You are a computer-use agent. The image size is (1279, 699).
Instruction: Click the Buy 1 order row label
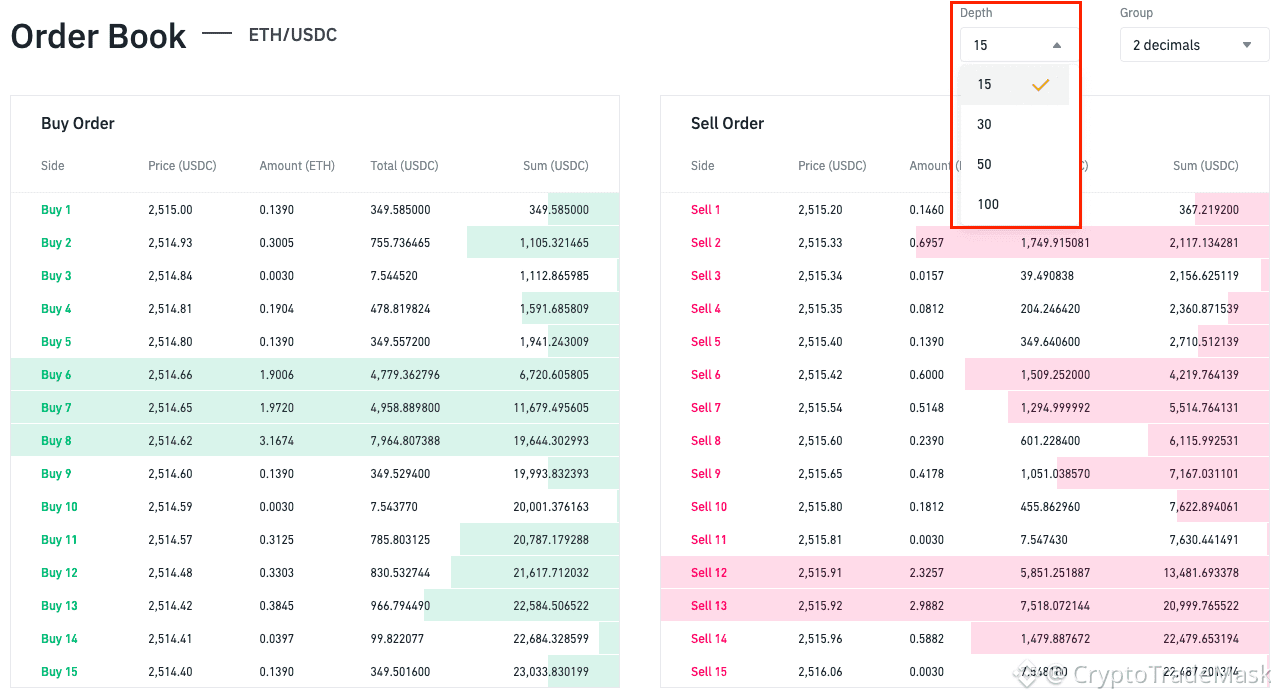56,210
